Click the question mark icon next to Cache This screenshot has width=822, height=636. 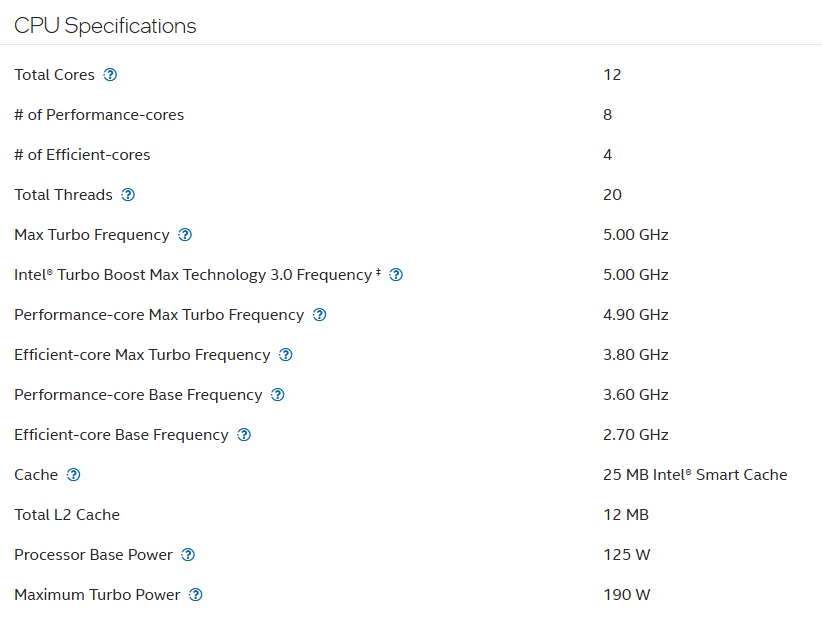coord(73,475)
